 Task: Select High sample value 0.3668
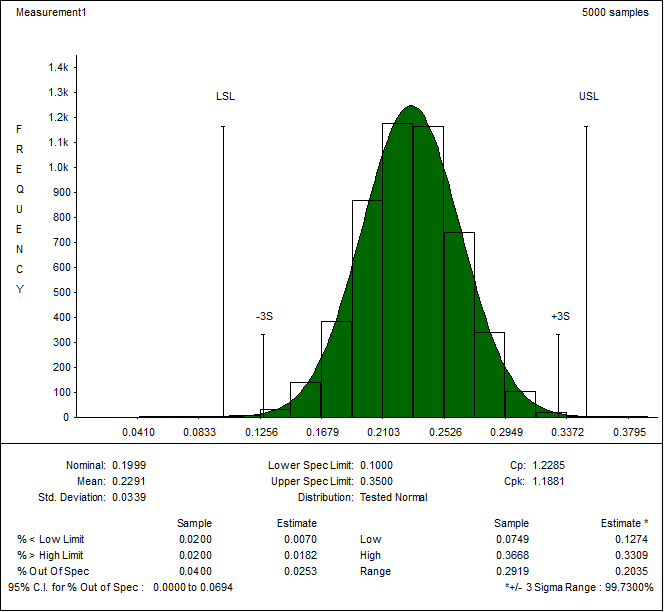pos(512,555)
